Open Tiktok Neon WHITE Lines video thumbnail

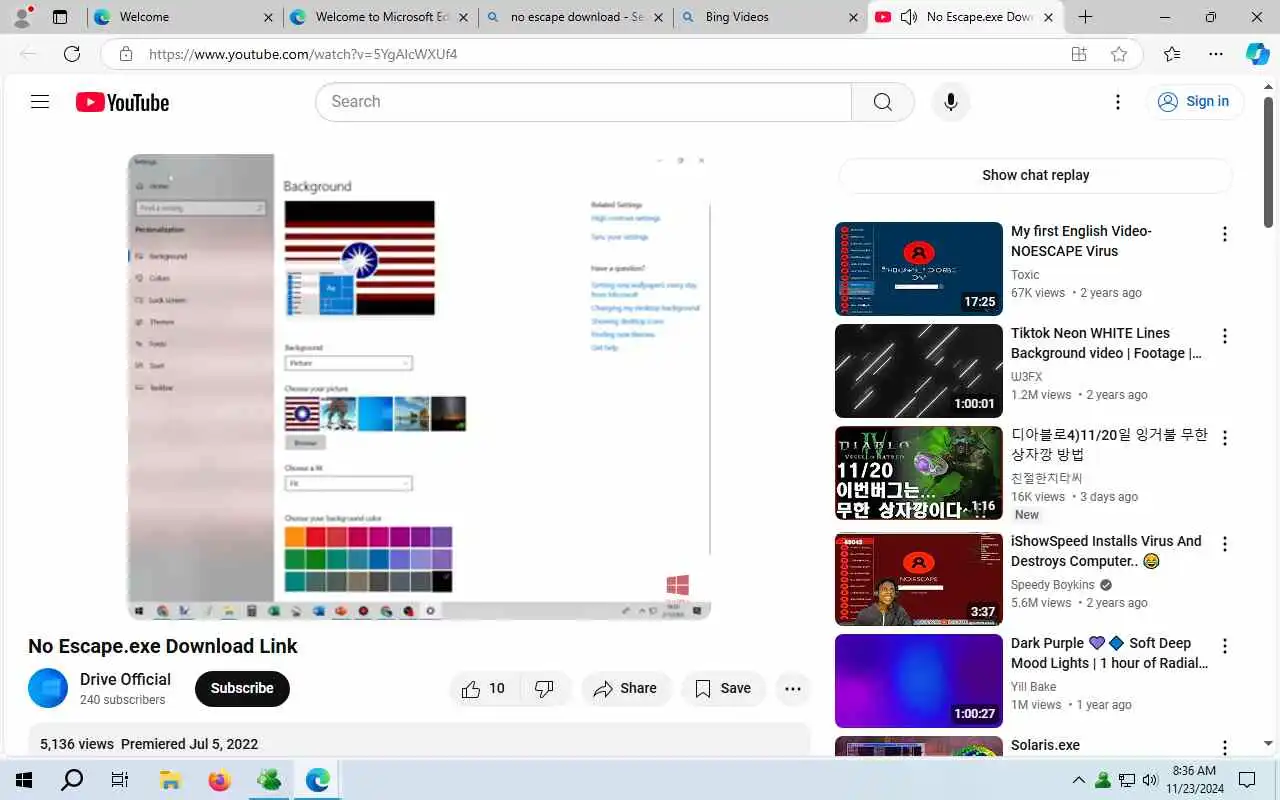918,371
